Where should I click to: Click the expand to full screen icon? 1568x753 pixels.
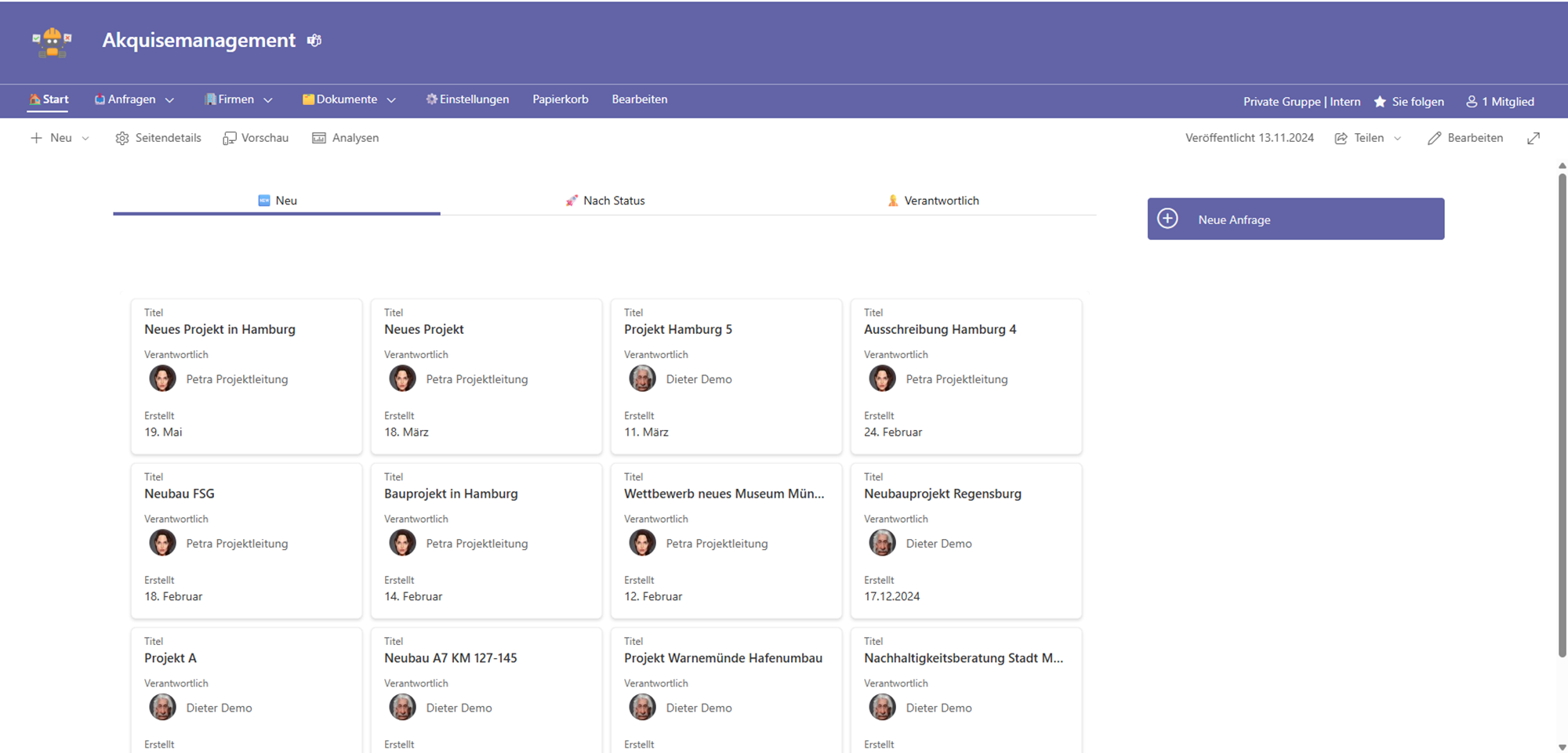tap(1534, 138)
